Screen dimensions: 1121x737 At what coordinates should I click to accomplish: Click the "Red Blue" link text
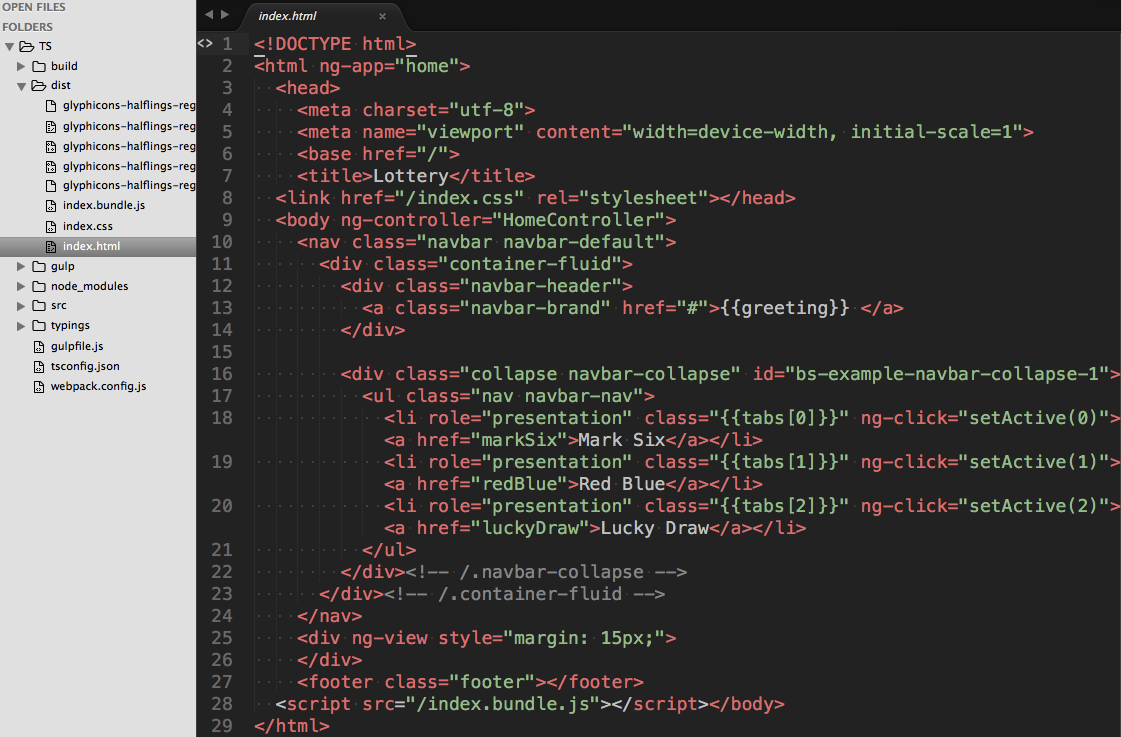pyautogui.click(x=621, y=484)
